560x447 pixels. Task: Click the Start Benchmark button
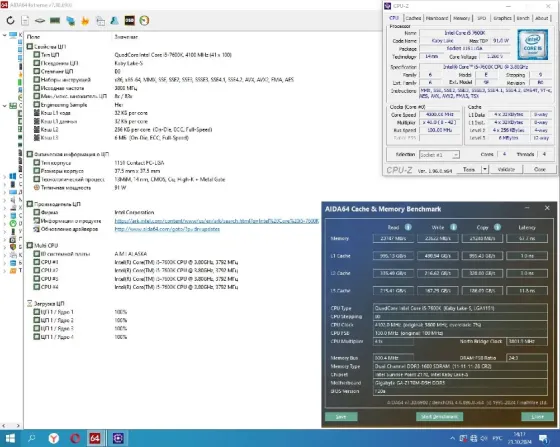tap(439, 417)
